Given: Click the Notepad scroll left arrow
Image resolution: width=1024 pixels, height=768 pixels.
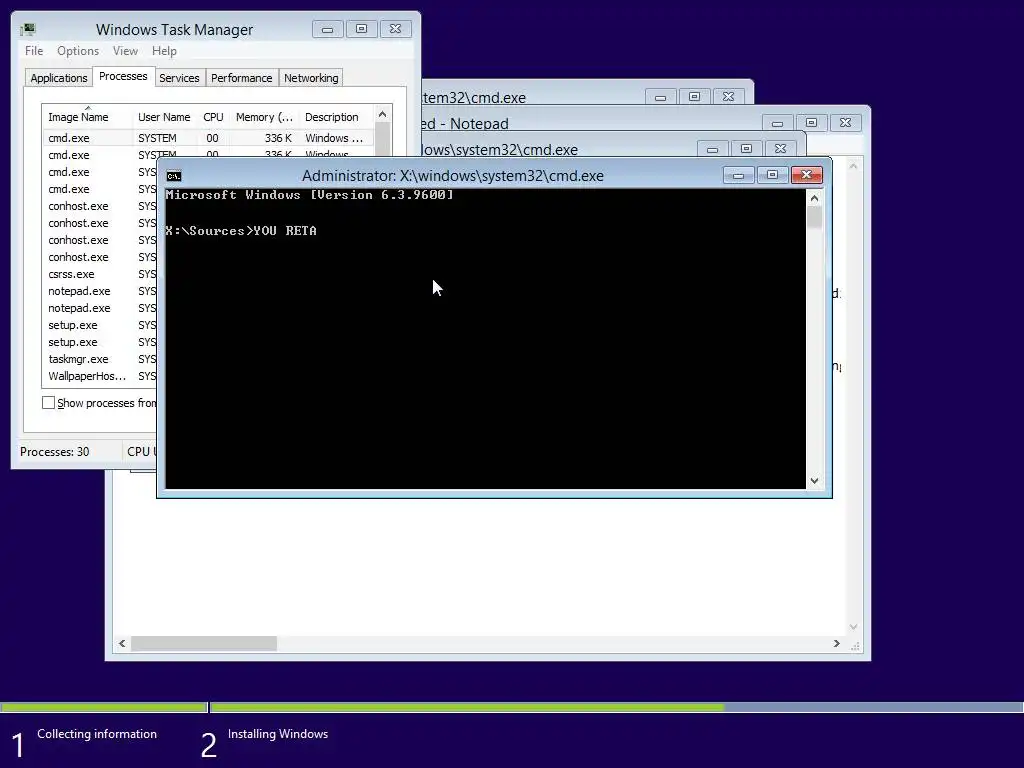Looking at the screenshot, I should tap(122, 643).
